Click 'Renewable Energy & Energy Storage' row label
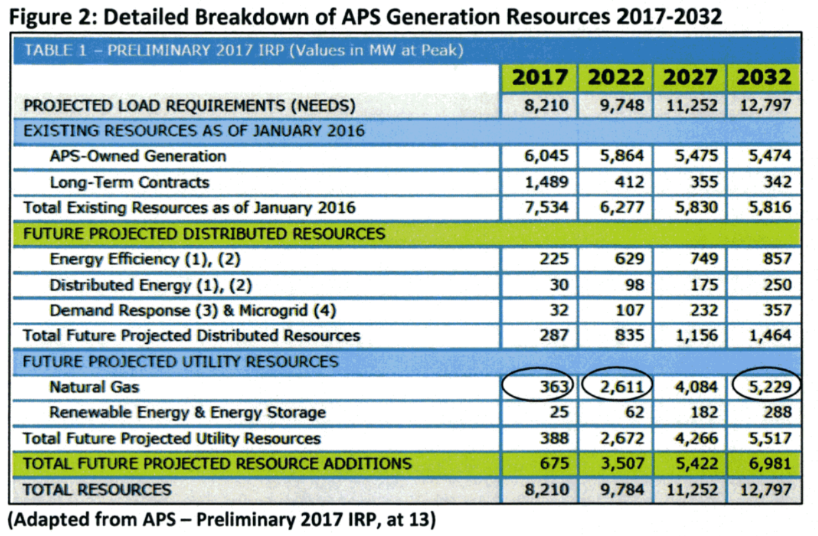Viewport: 818px width, 536px height. click(x=188, y=413)
